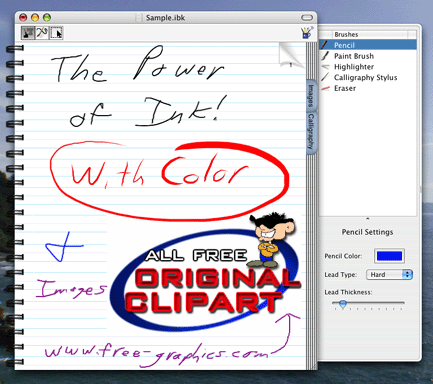Screen dimensions: 433x384
Task: Collapse the Pencil Settings panel divider arrow
Action: [368, 219]
